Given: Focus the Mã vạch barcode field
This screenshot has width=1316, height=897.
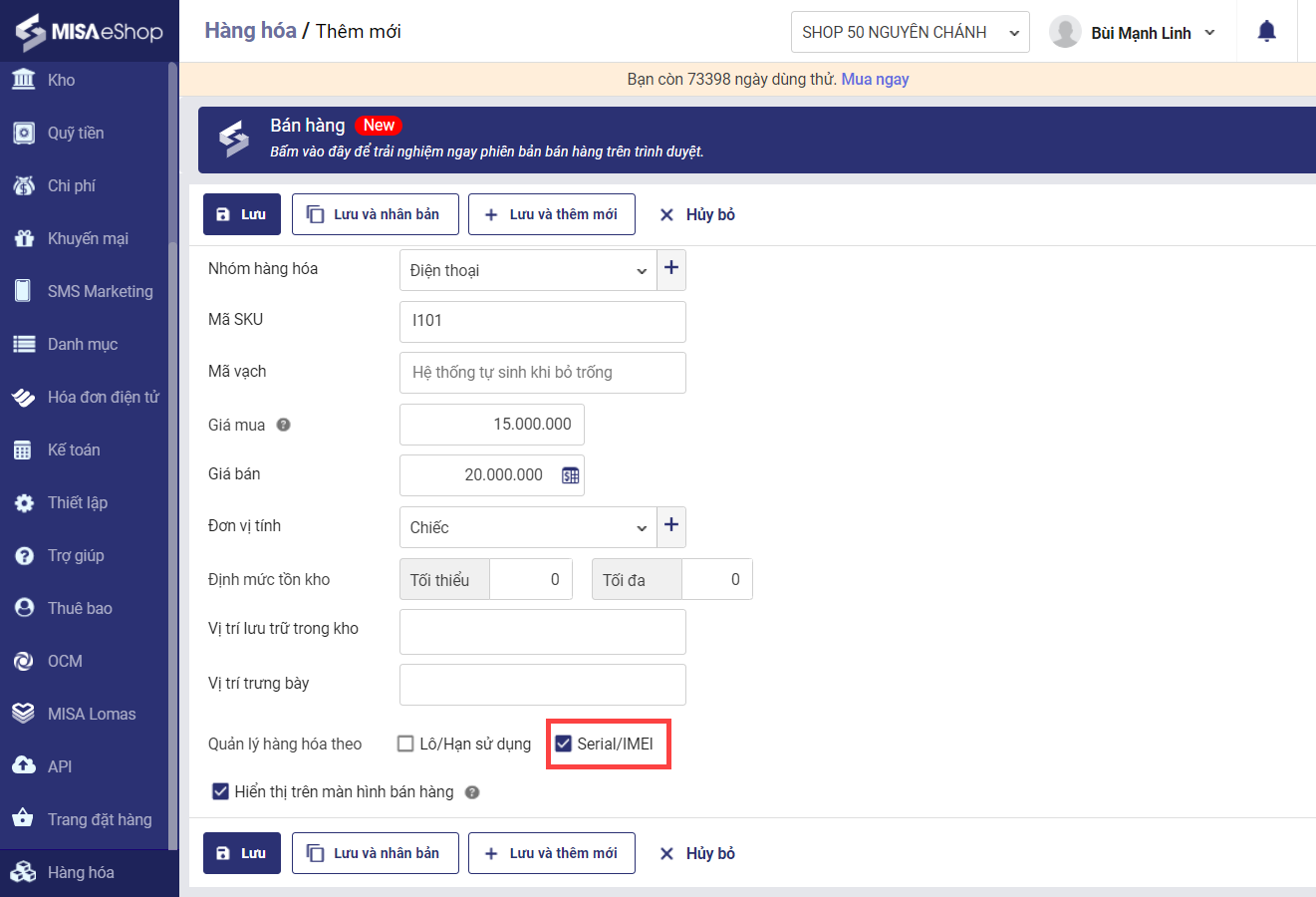Looking at the screenshot, I should click(543, 373).
